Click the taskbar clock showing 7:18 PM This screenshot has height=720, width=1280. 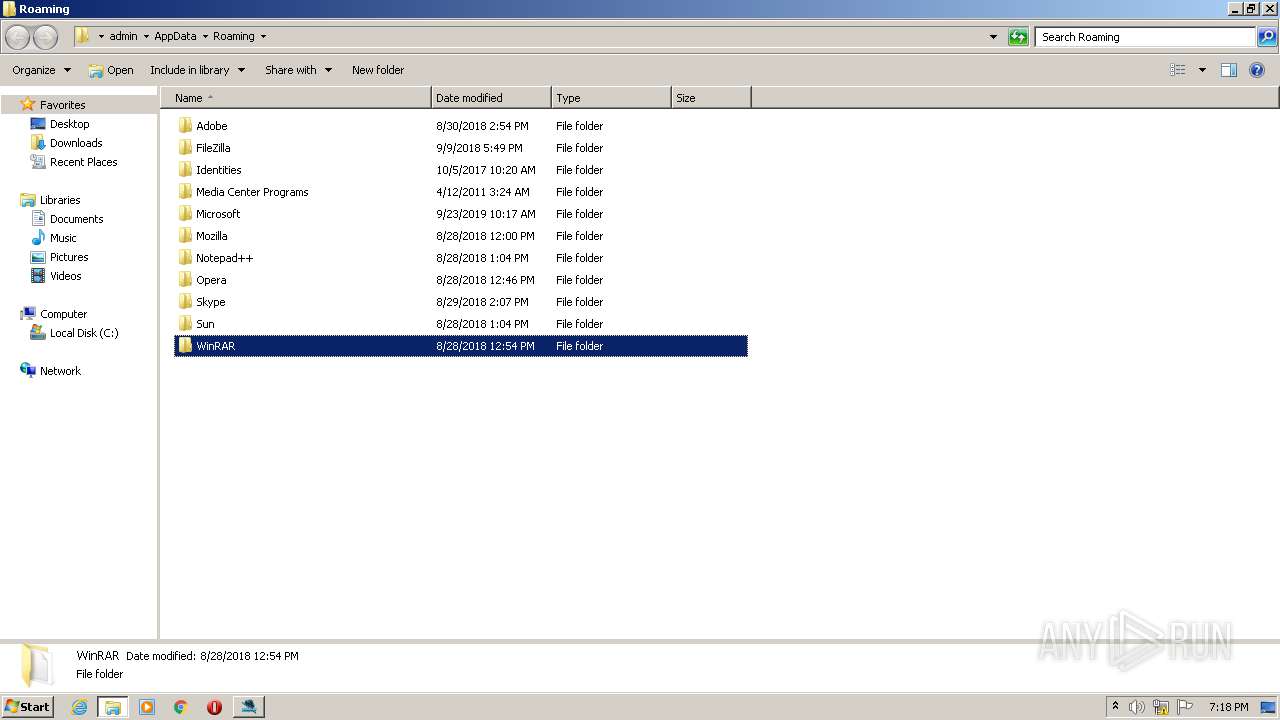(1228, 707)
